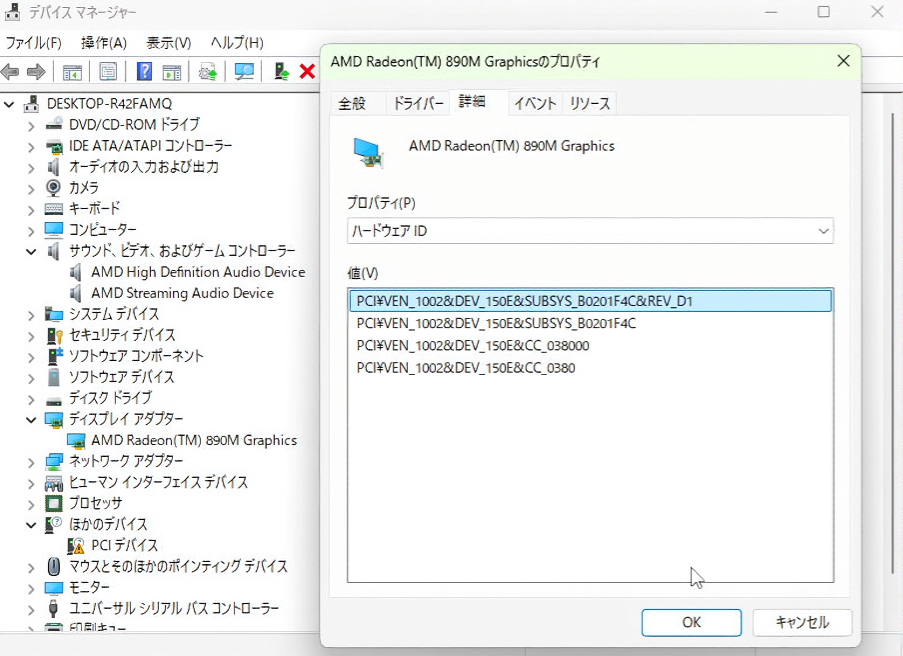Click the chip icon beside プロセッサ
Viewport: 903px width, 656px height.
pyautogui.click(x=54, y=503)
